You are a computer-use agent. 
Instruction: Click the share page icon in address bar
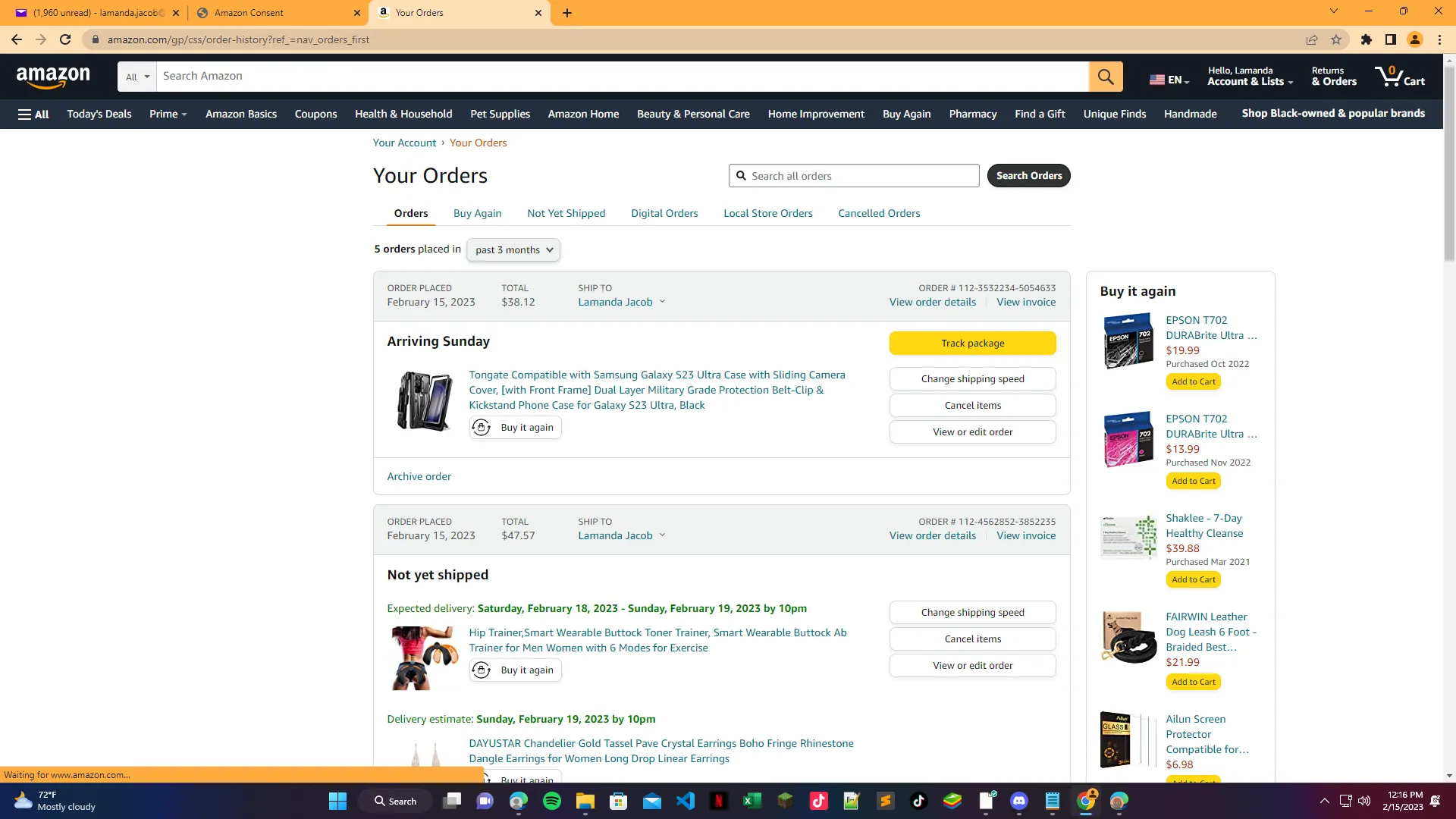(x=1312, y=39)
